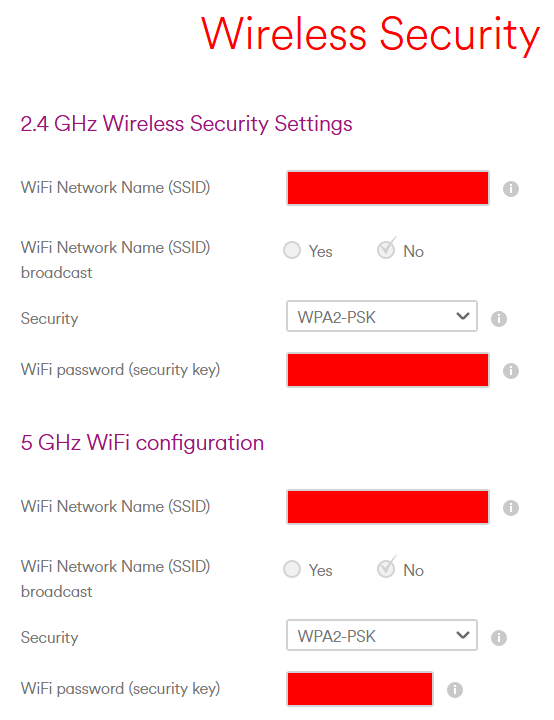
Task: Select No for 5 GHz SSID broadcast
Action: [386, 569]
